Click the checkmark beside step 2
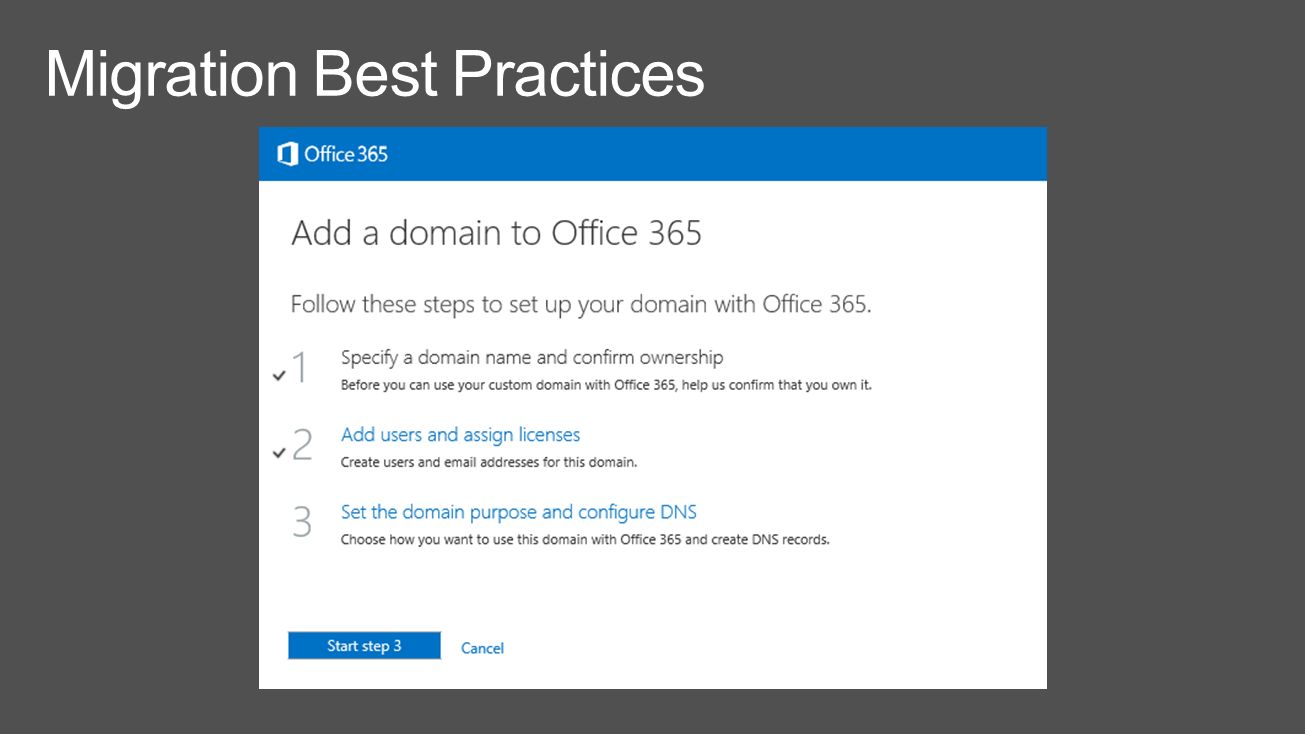The height and width of the screenshot is (734, 1305). (x=279, y=453)
